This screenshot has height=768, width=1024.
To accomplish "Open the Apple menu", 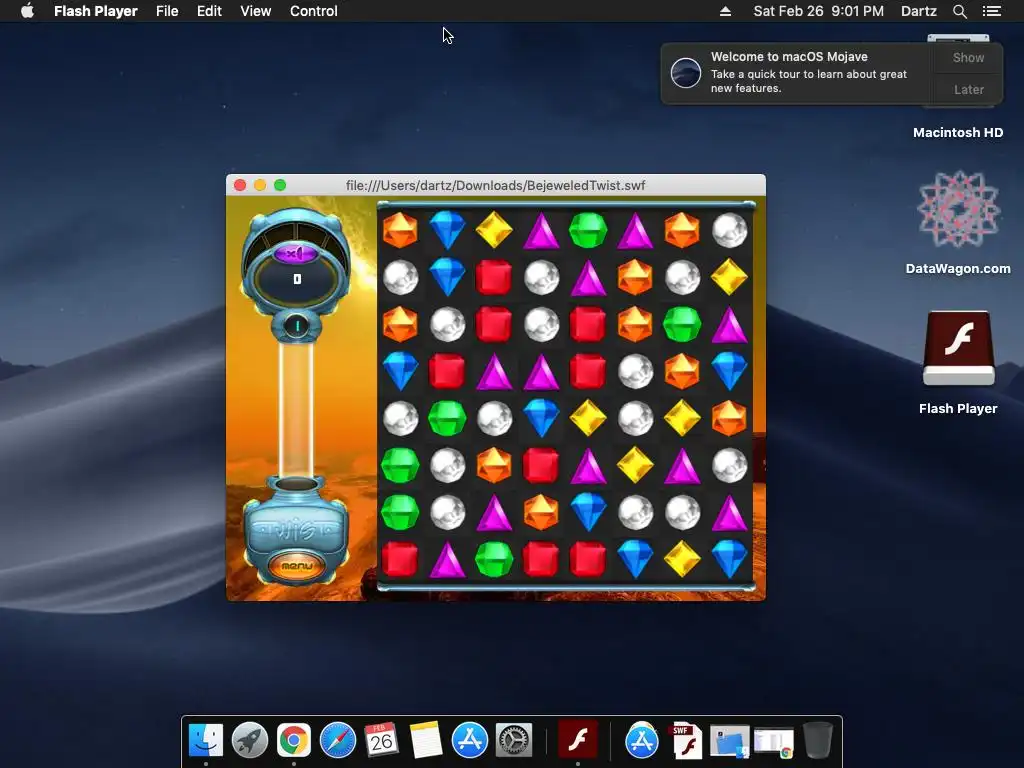I will (27, 11).
